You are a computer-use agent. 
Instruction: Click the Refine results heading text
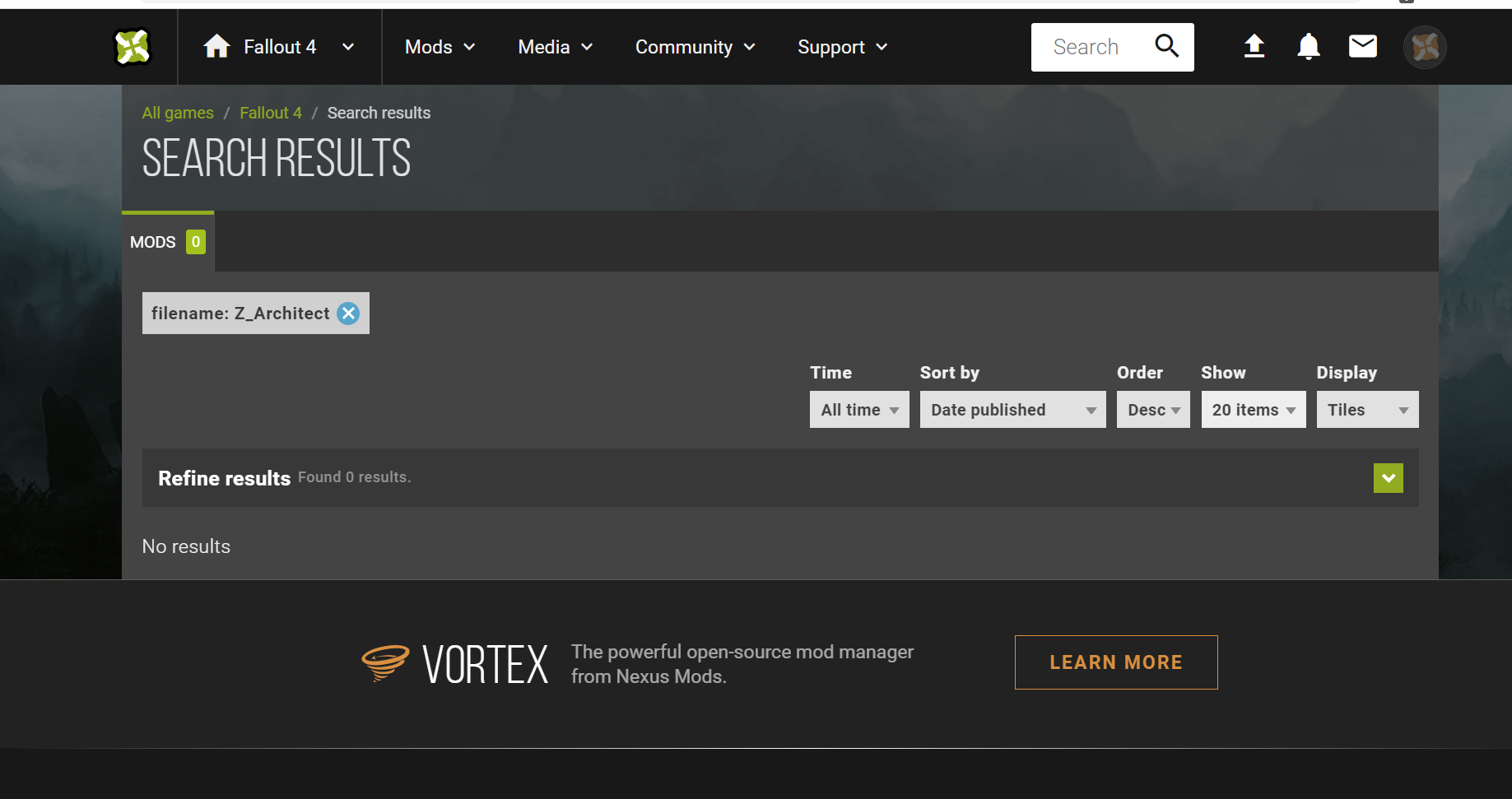(224, 478)
